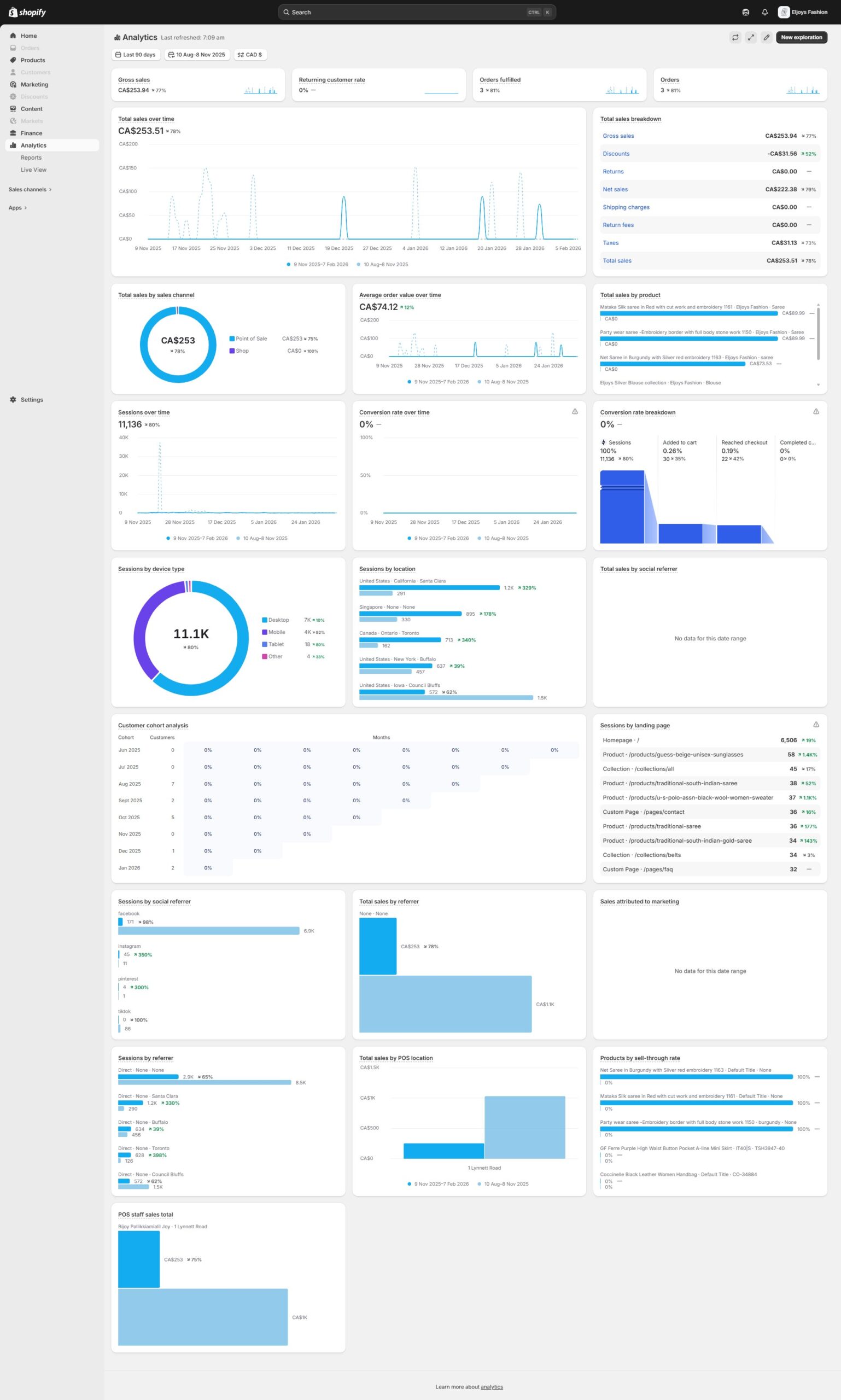Click the Settings gear in sidebar
Screen dimensions: 841x1400
tap(13, 400)
